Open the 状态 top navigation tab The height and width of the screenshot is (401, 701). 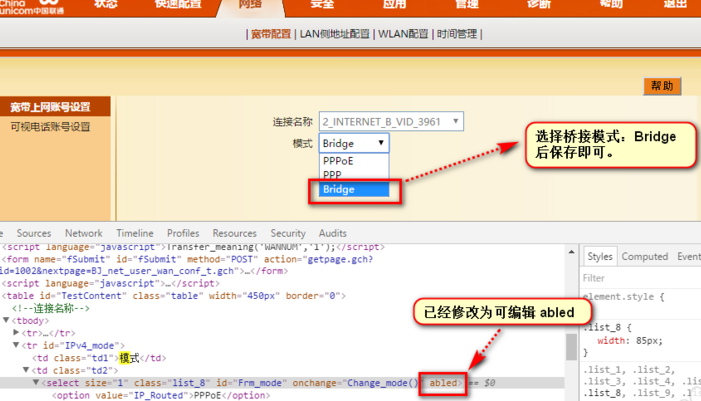[106, 4]
